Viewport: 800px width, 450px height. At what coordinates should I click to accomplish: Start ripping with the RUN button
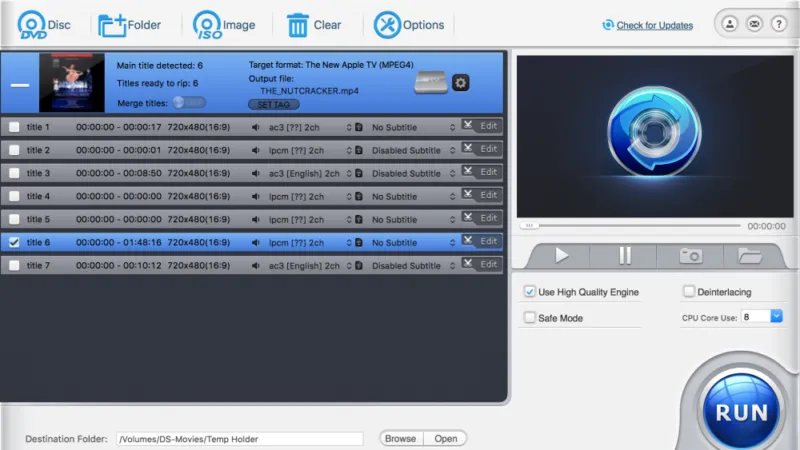point(741,411)
